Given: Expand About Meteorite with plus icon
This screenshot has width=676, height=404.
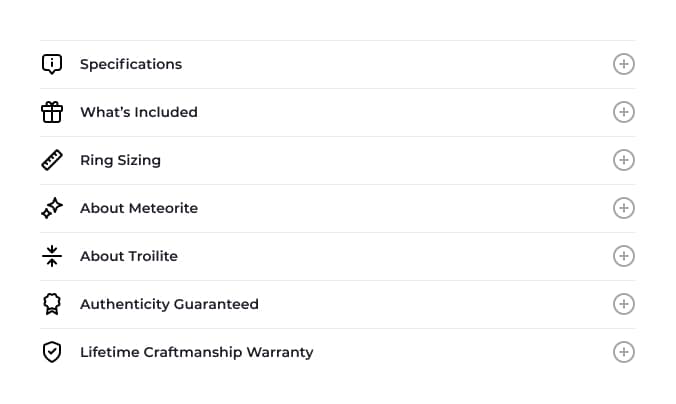Looking at the screenshot, I should click(623, 208).
